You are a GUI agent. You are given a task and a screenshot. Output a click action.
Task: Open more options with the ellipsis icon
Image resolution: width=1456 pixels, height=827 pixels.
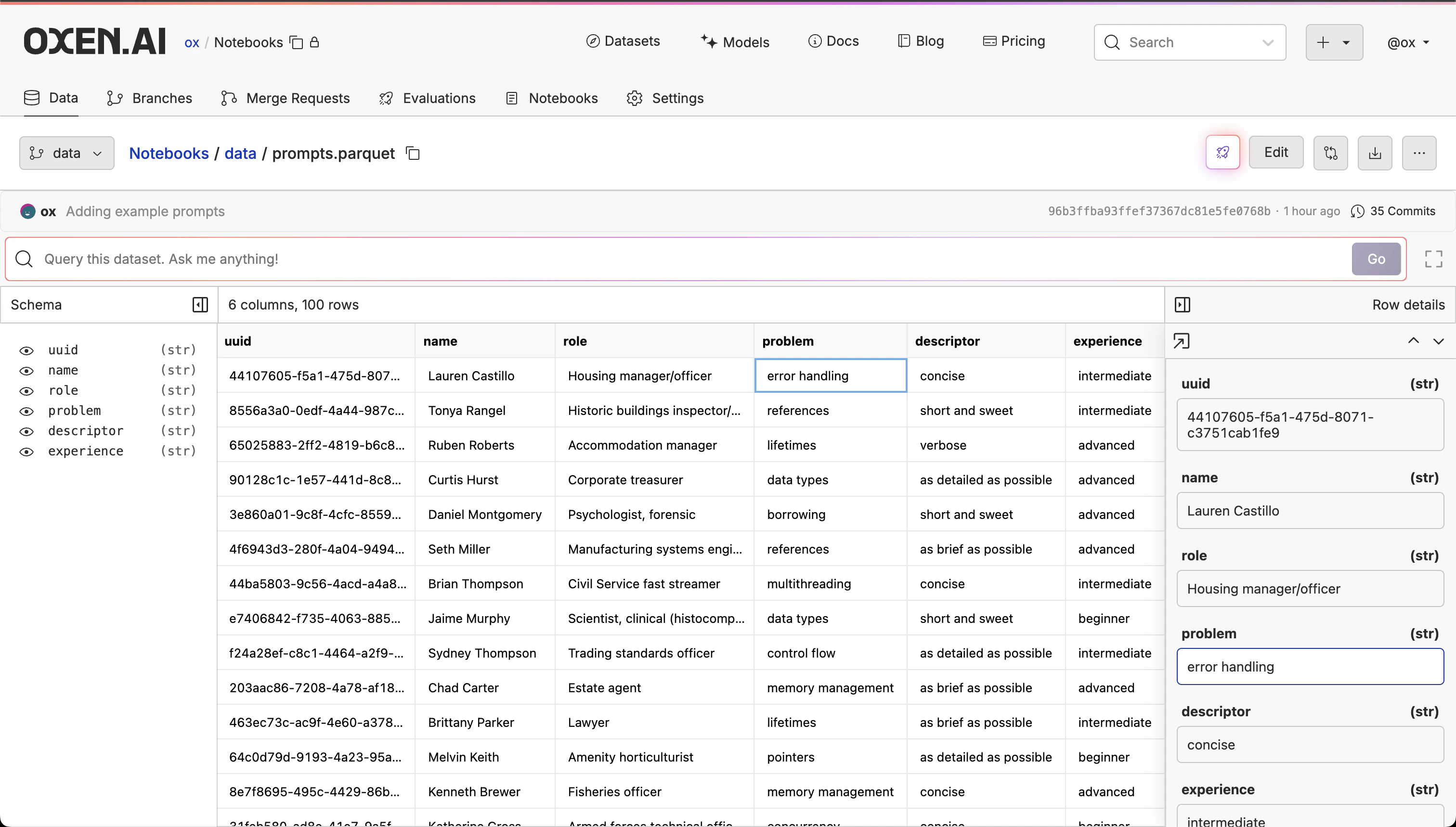tap(1418, 152)
